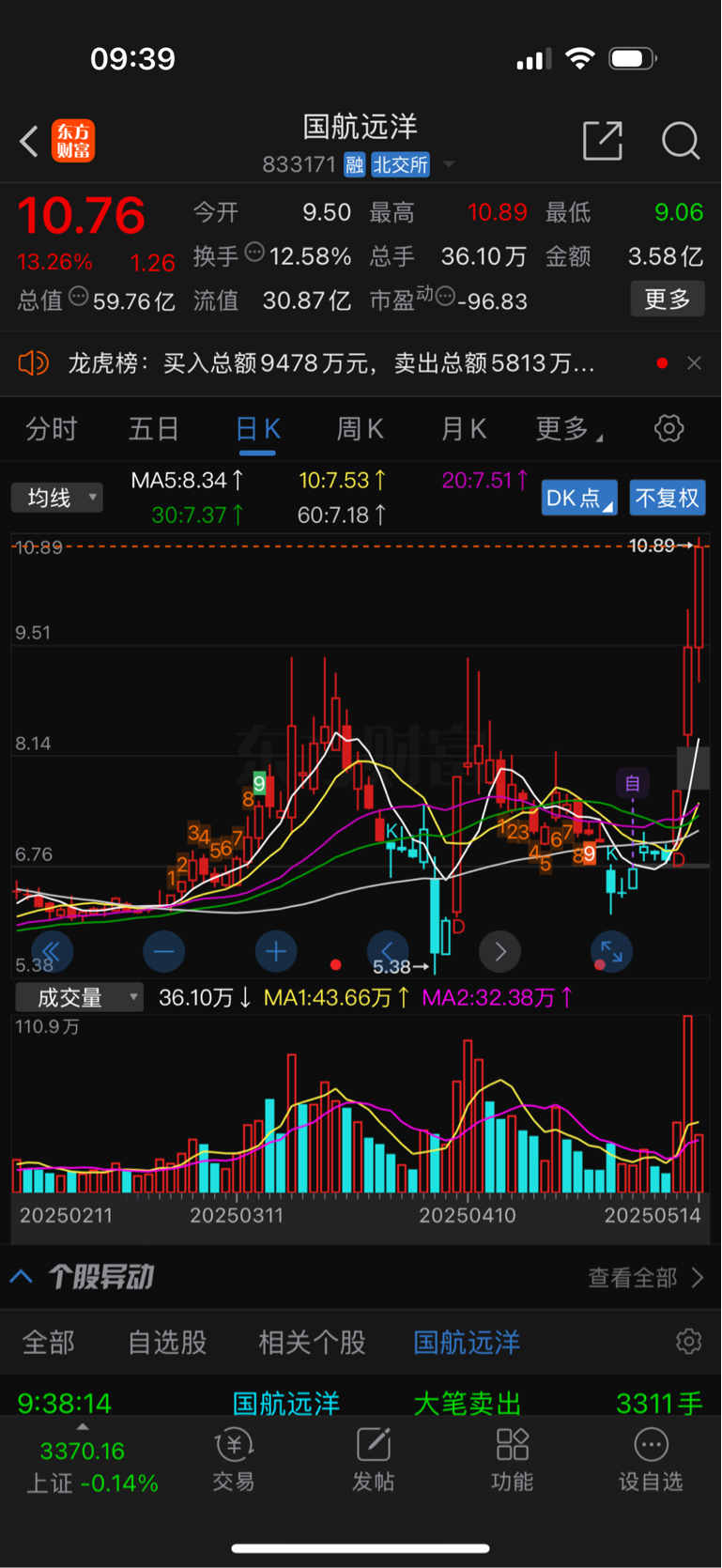Tap the 设自选 add watchlist icon
The width and height of the screenshot is (722, 1568).
pos(651,1460)
